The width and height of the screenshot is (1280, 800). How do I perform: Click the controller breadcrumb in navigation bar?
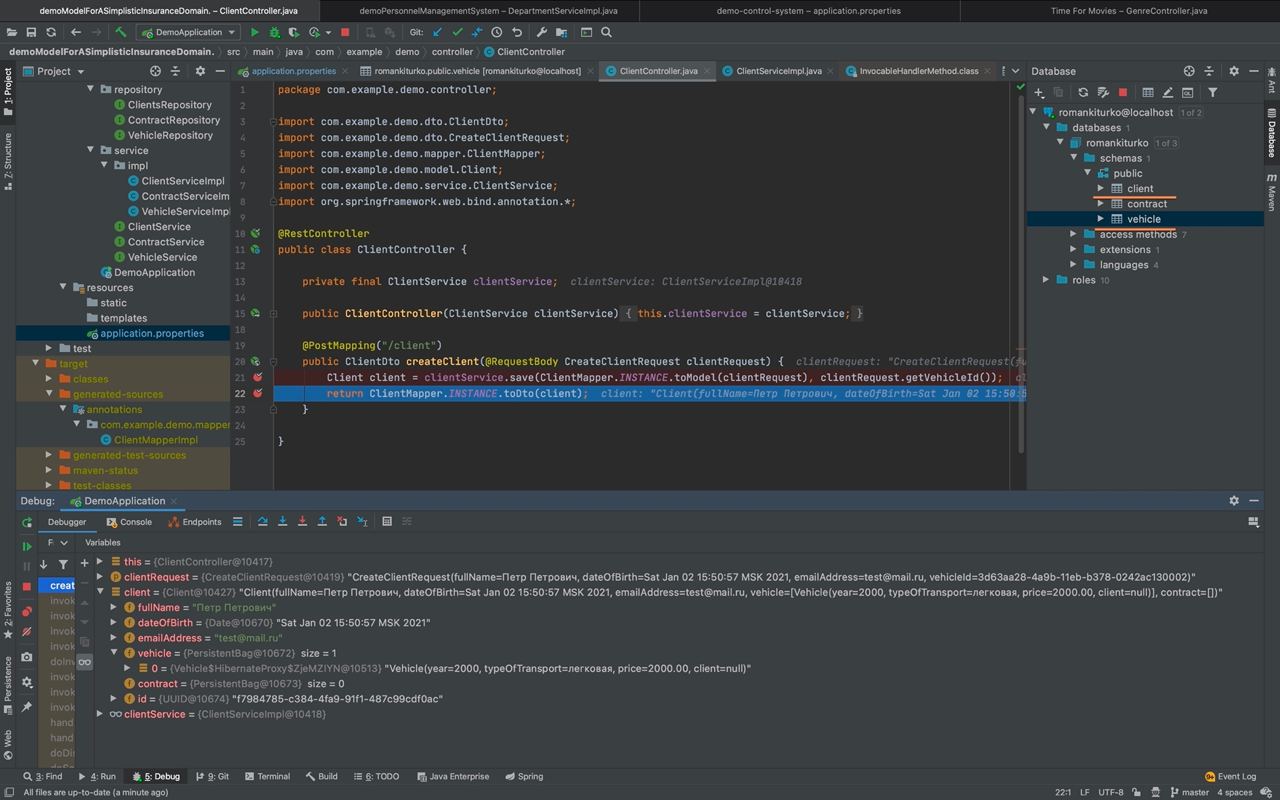452,51
